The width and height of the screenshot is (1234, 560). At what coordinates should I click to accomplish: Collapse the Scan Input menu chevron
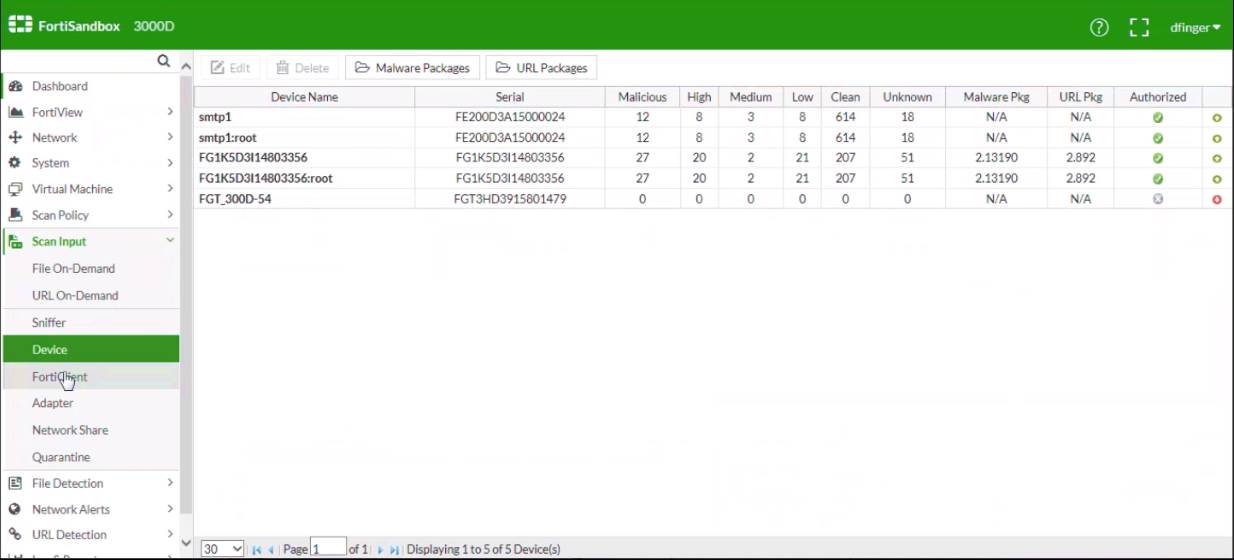(x=170, y=241)
